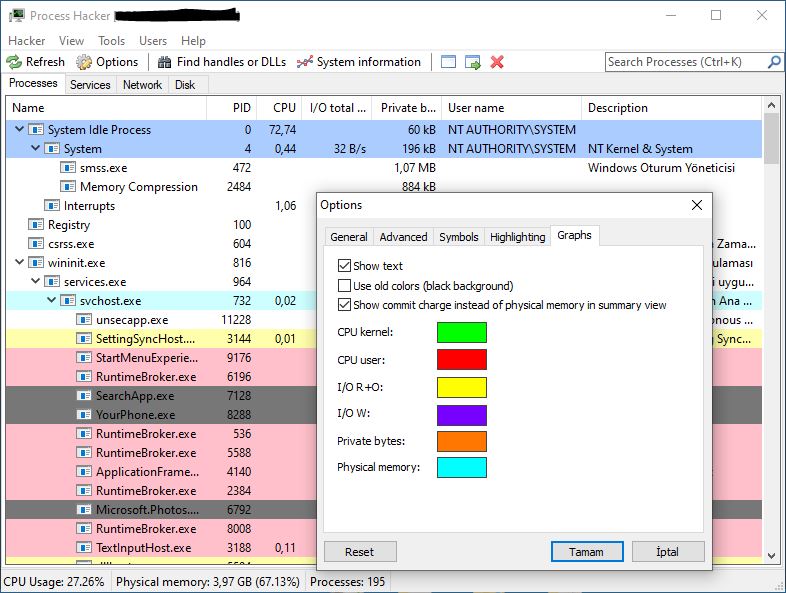Toggle the Show text checkbox
This screenshot has height=593, width=786.
[344, 266]
